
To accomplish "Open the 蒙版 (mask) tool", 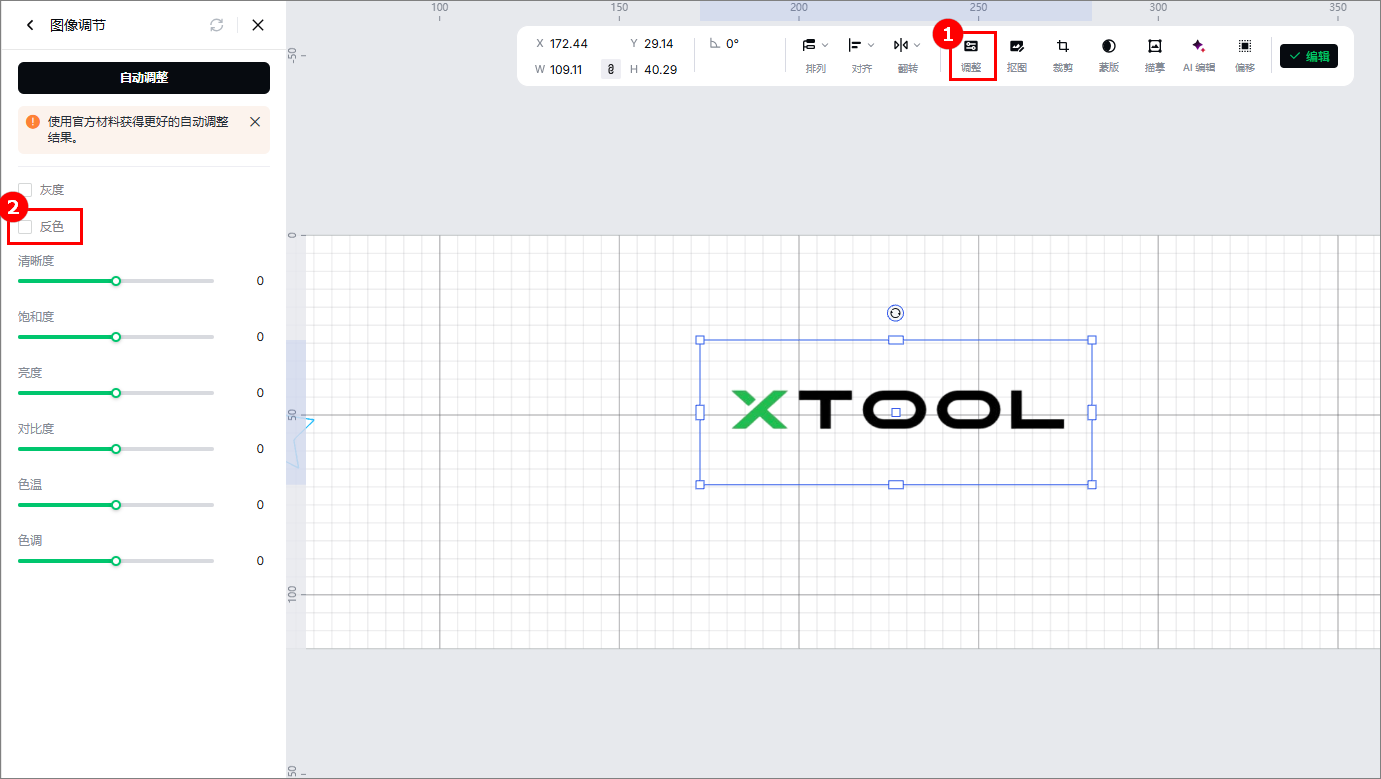I will (x=1108, y=54).
